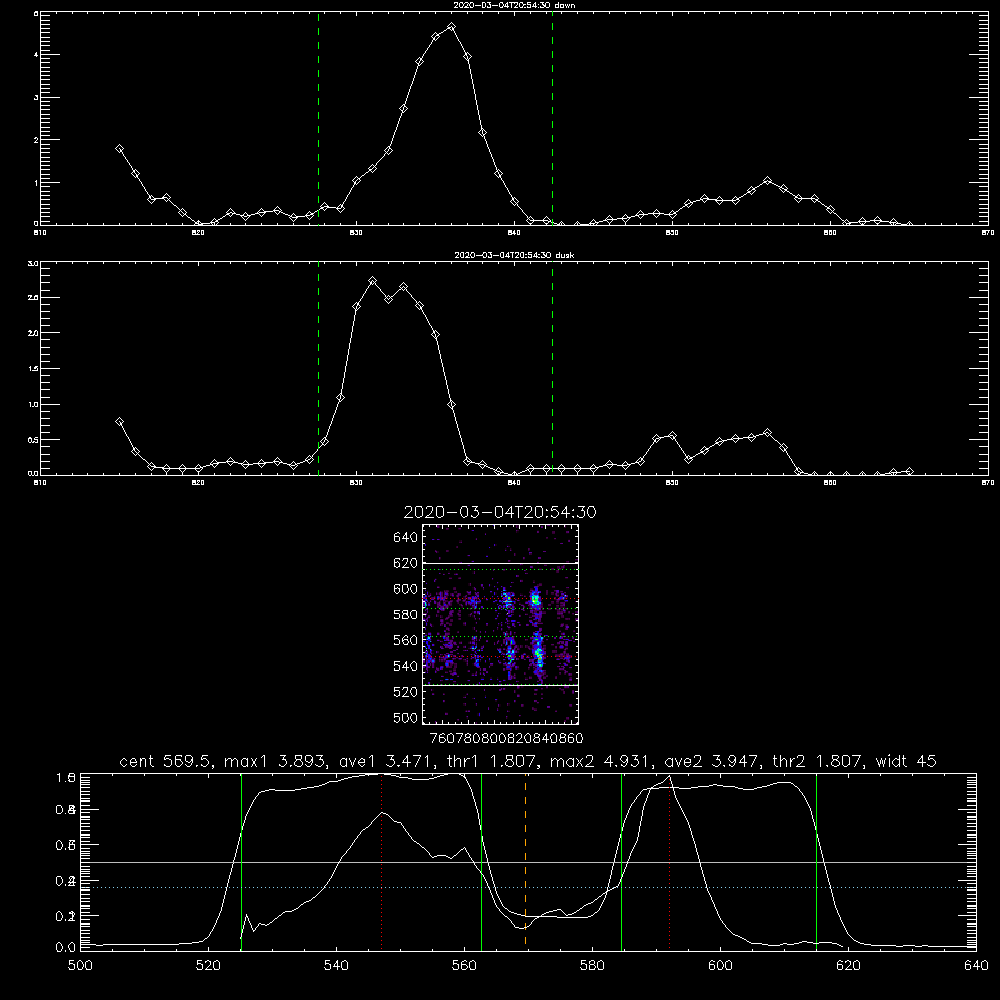
Task: Click the dawn plot y-axis label 4
Action: [36, 55]
